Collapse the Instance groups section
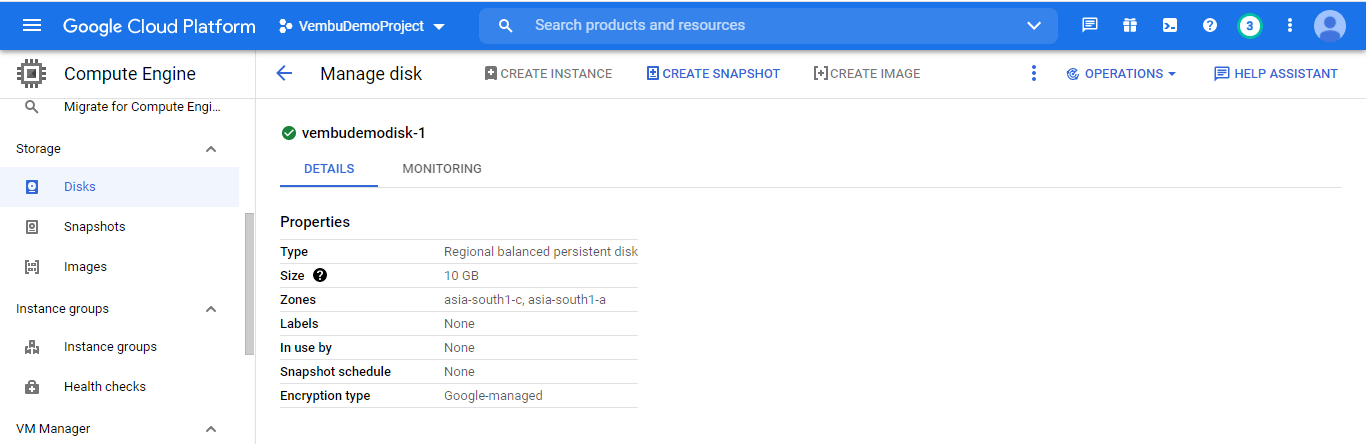The image size is (1366, 444). click(211, 309)
